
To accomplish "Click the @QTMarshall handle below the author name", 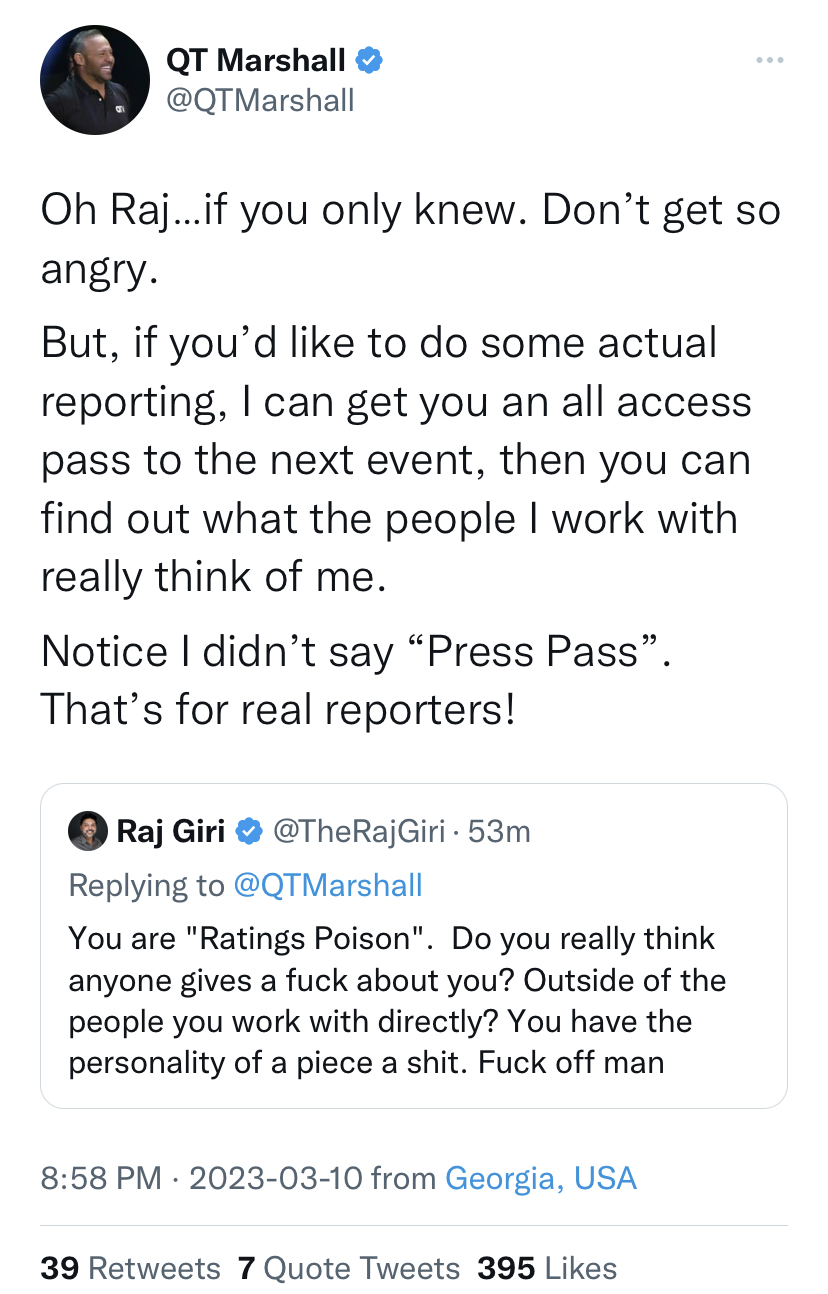I will 259,100.
